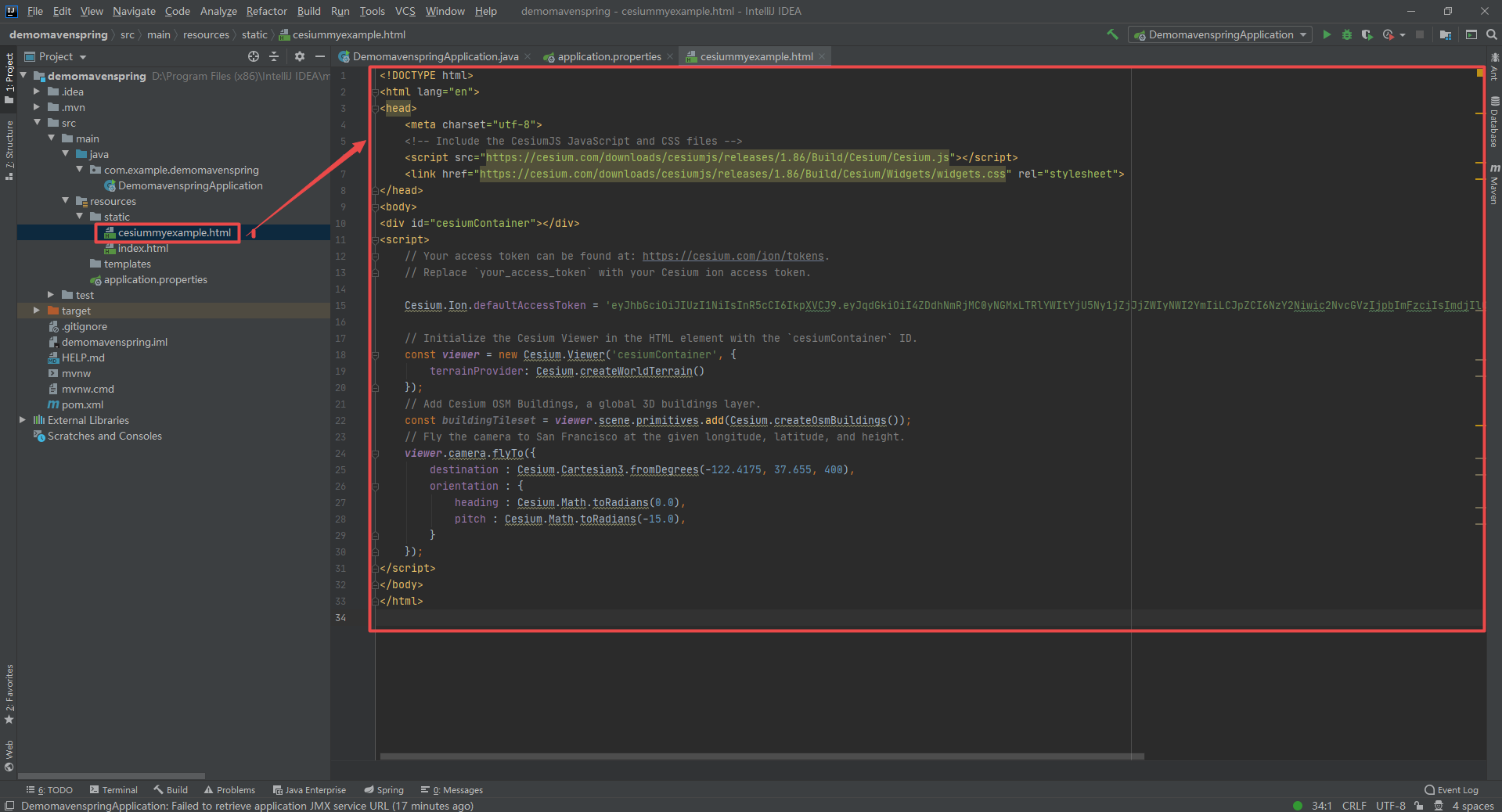The image size is (1502, 812).
Task: Start debugging with the green bug icon
Action: pos(1347,34)
